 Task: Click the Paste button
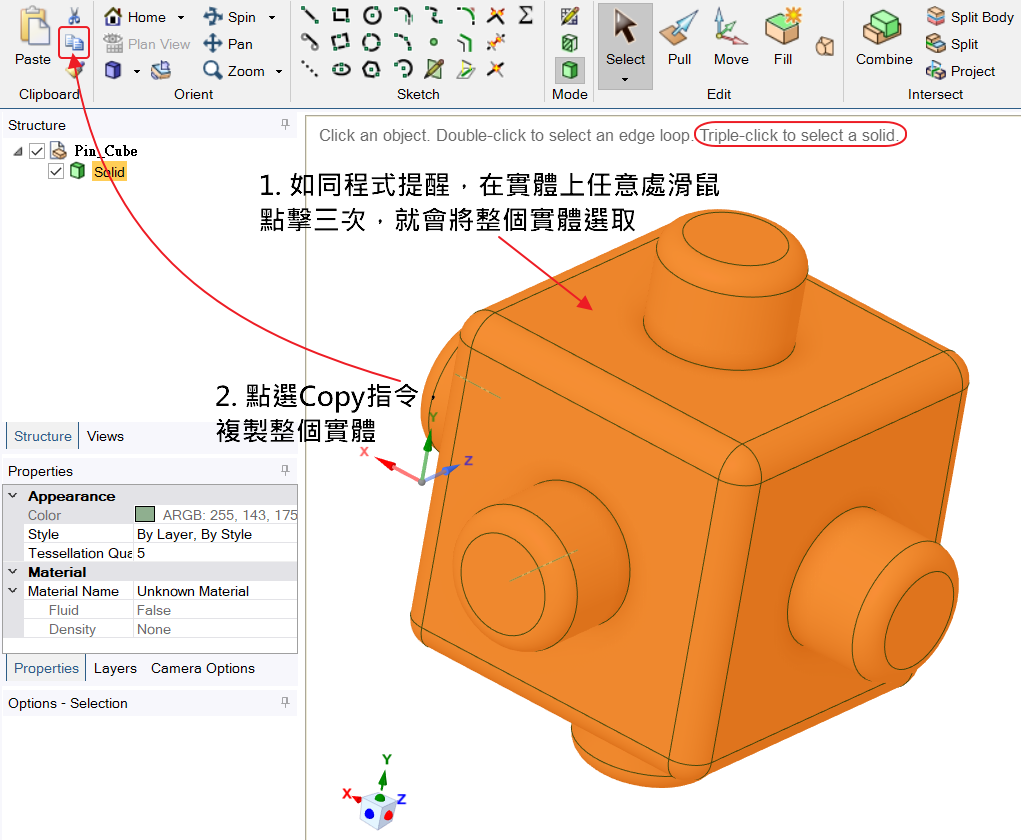coord(33,37)
